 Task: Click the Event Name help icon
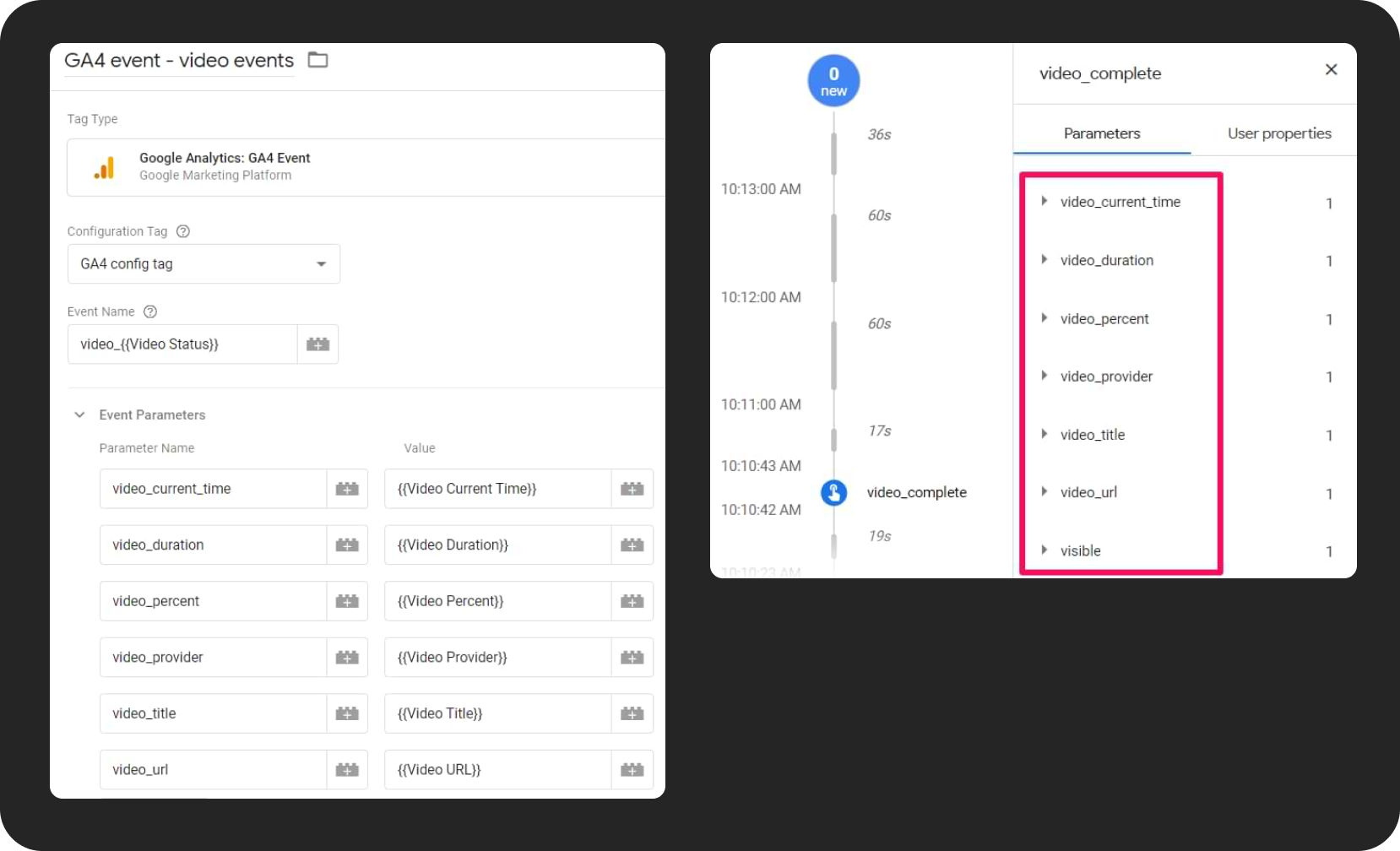pos(150,312)
